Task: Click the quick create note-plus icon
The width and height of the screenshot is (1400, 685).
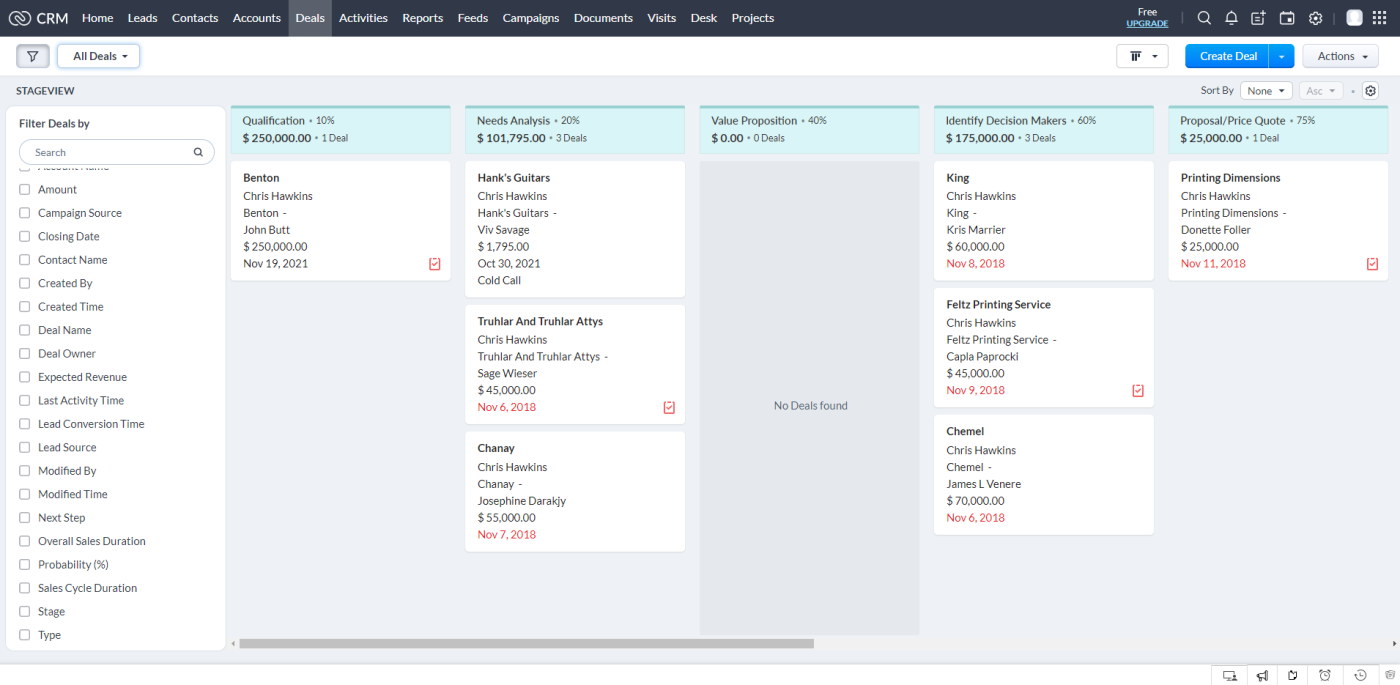Action: [x=1258, y=18]
